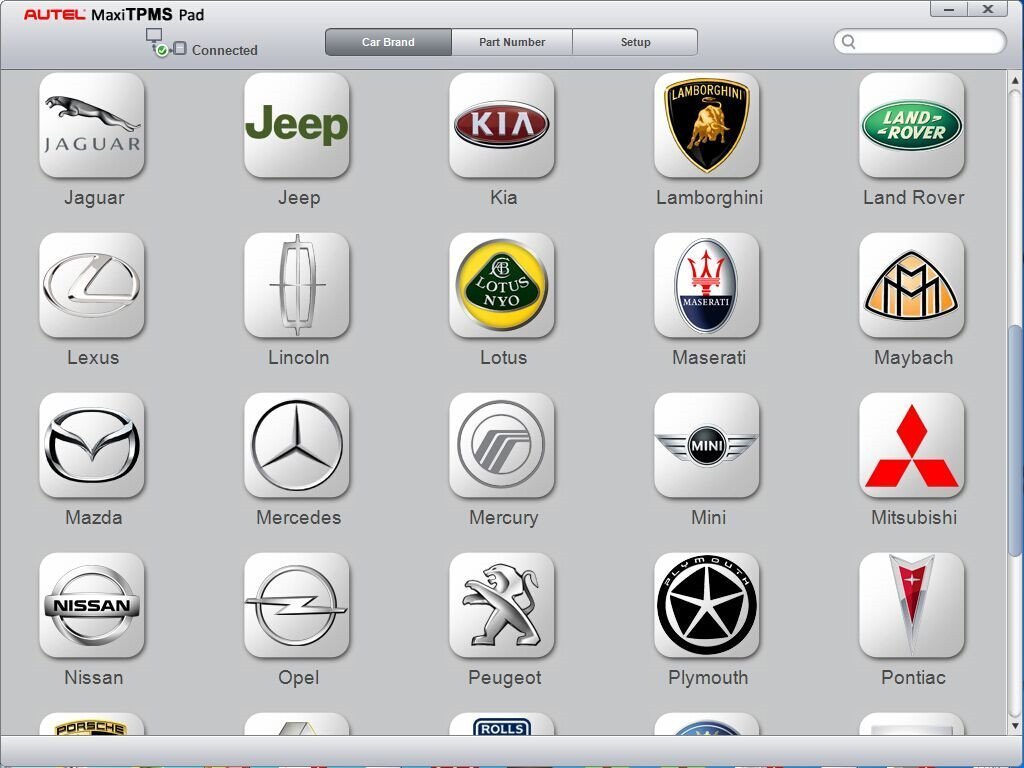Screen dimensions: 1024x768
Task: Select the Lotus brand logo
Action: tap(502, 285)
